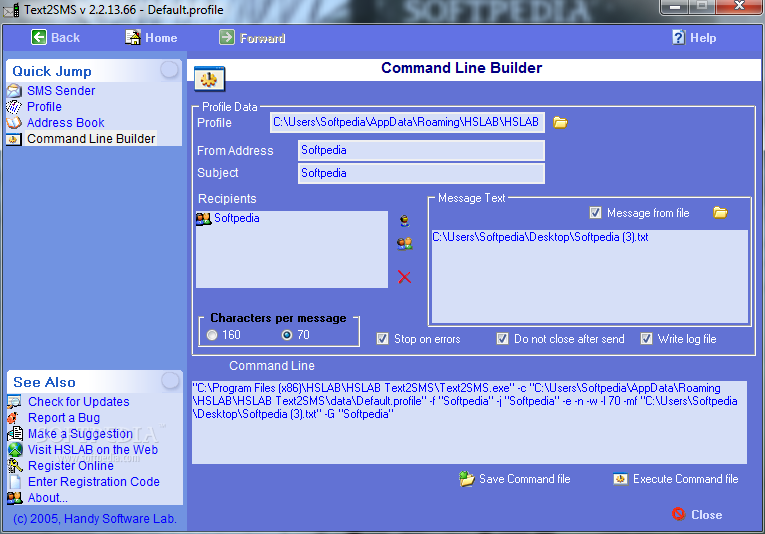
Task: Select Command Line Builder link
Action: coord(91,139)
